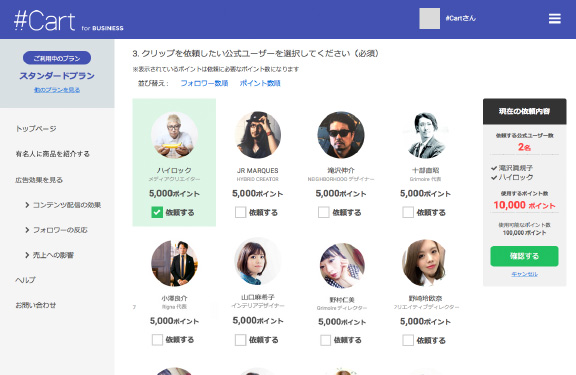Click 滝沢眞規子 in the request summary
The width and height of the screenshot is (576, 375).
point(515,168)
